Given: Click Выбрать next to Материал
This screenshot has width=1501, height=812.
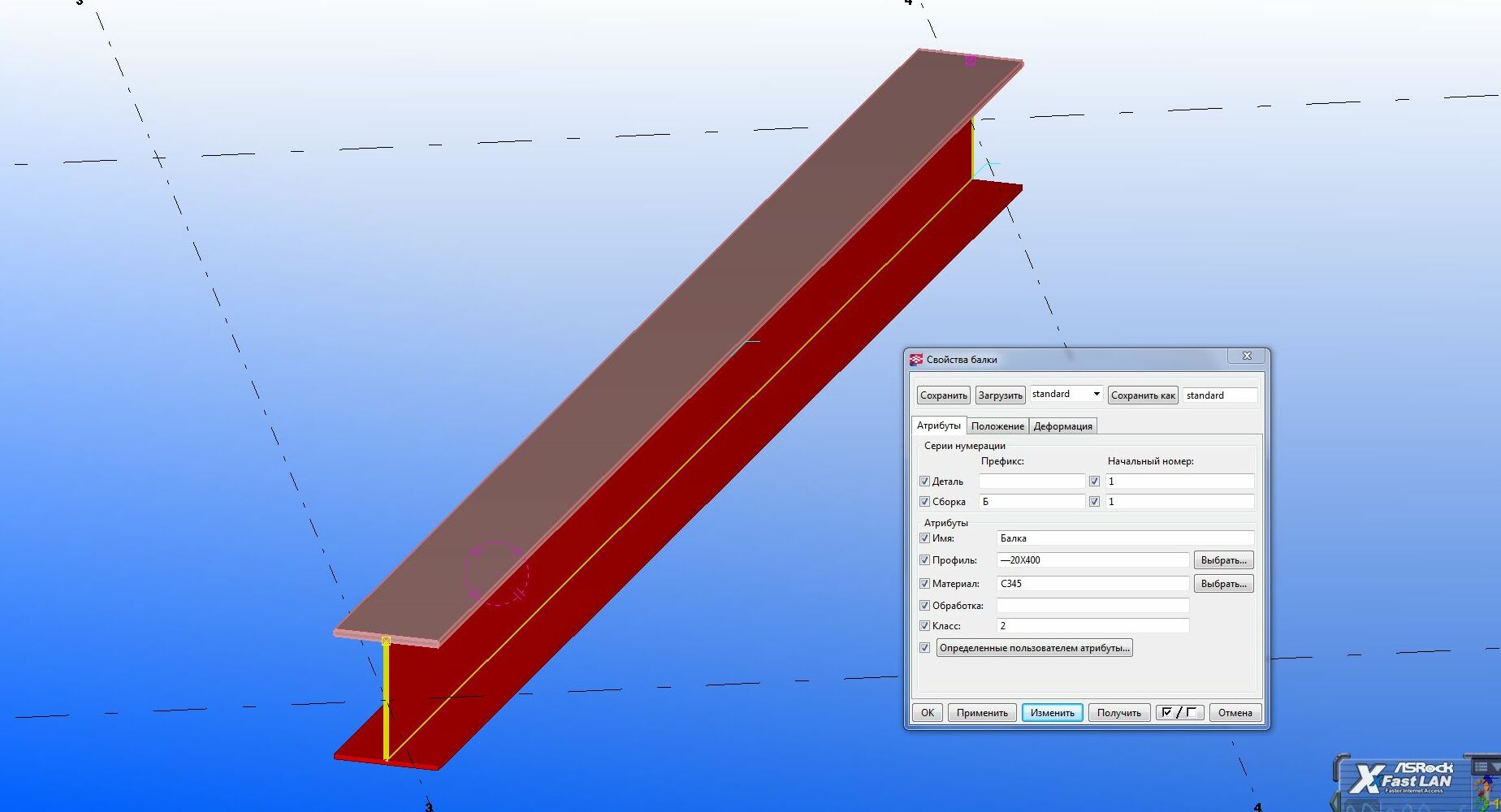Looking at the screenshot, I should (x=1223, y=584).
